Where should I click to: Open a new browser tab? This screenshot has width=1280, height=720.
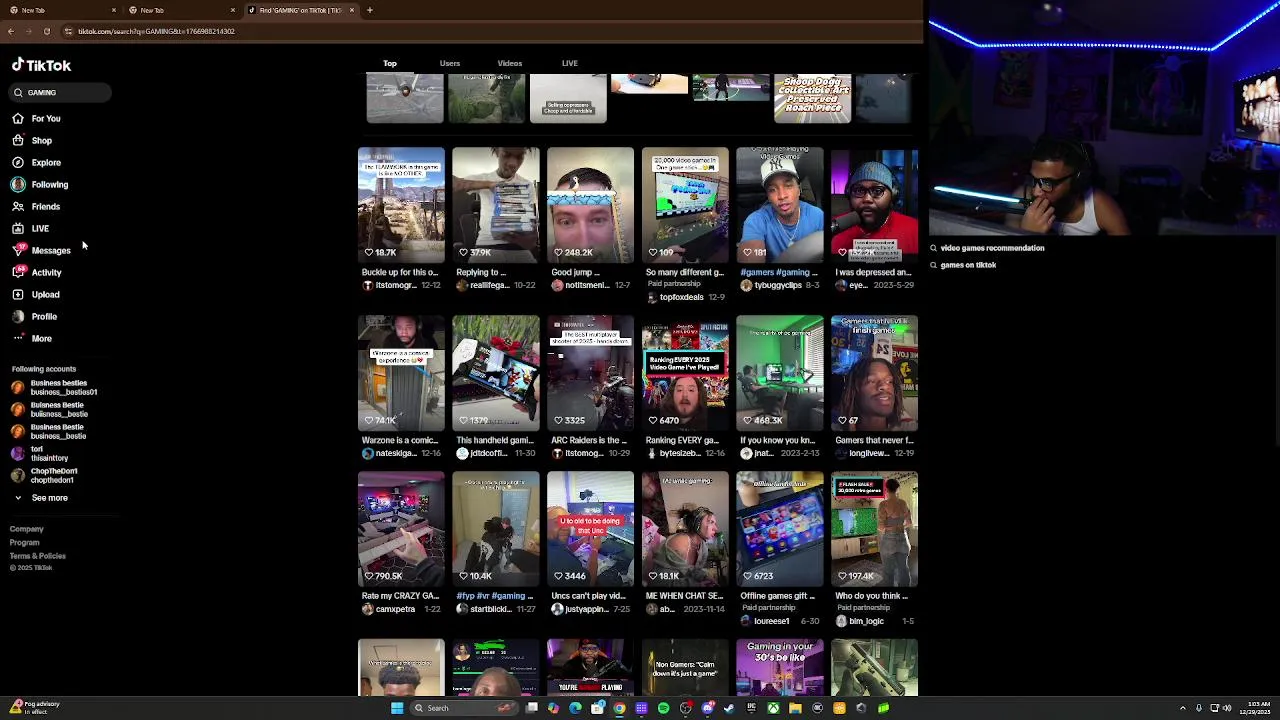tap(370, 10)
